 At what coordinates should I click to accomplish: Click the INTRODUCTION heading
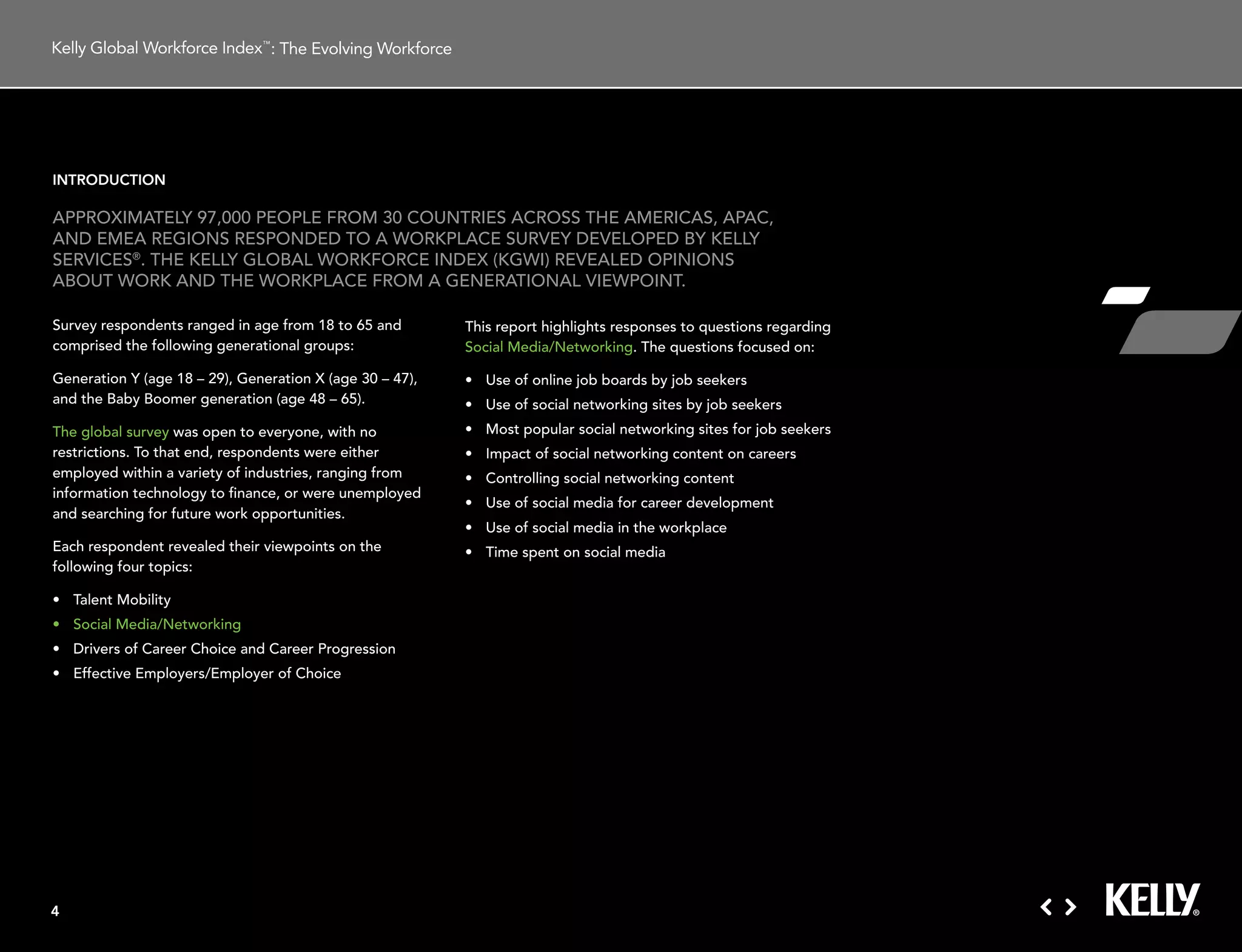pos(109,179)
